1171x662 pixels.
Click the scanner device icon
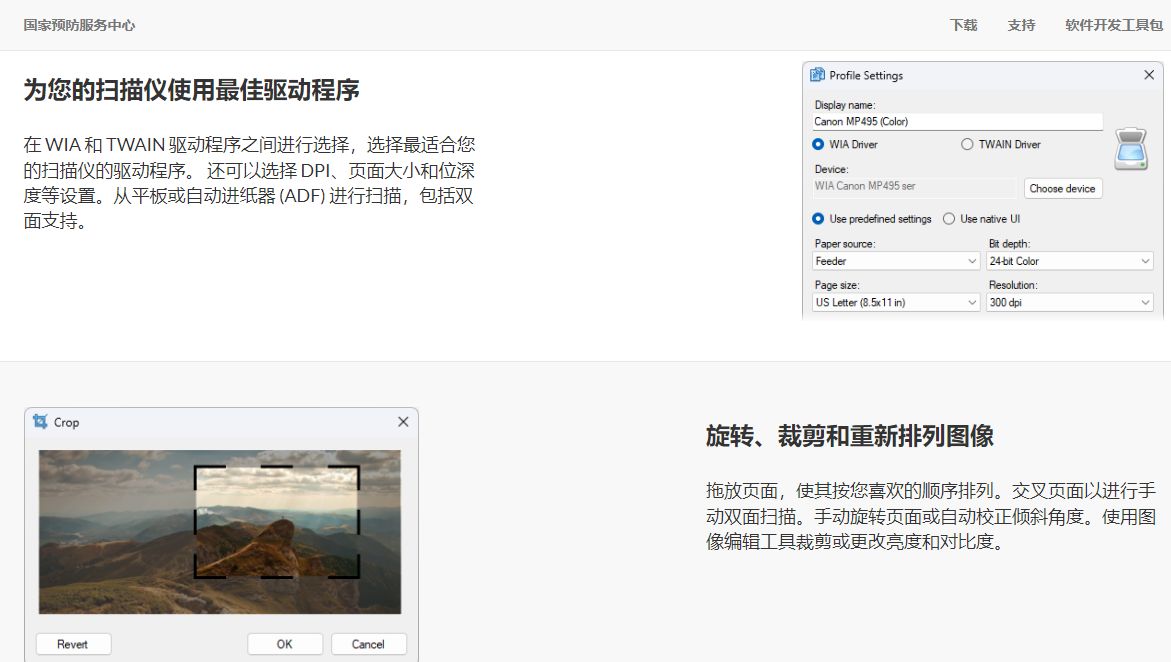[1131, 149]
